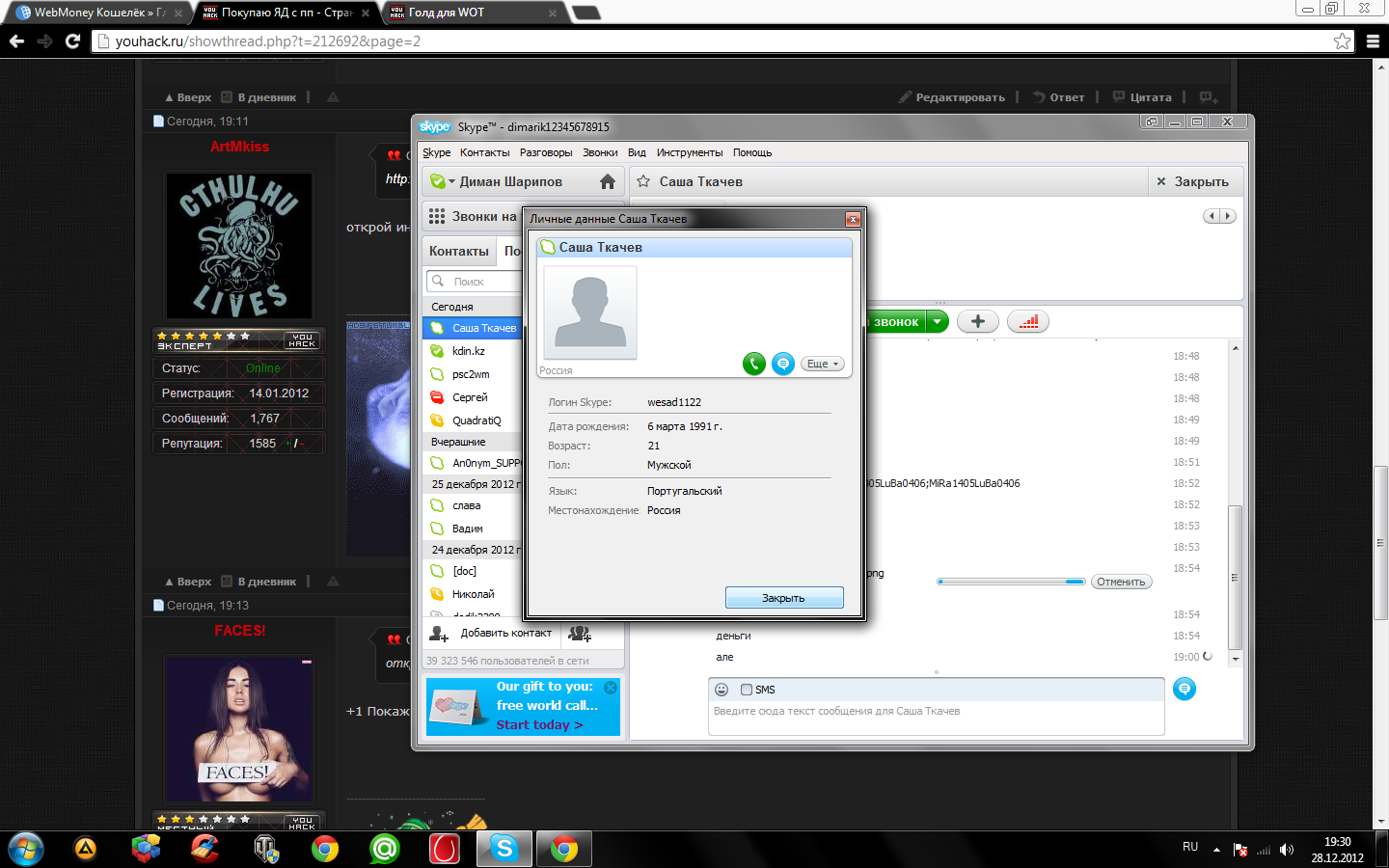Click Отменить to cancel the file transfer
Viewport: 1389px width, 868px height.
coord(1121,582)
